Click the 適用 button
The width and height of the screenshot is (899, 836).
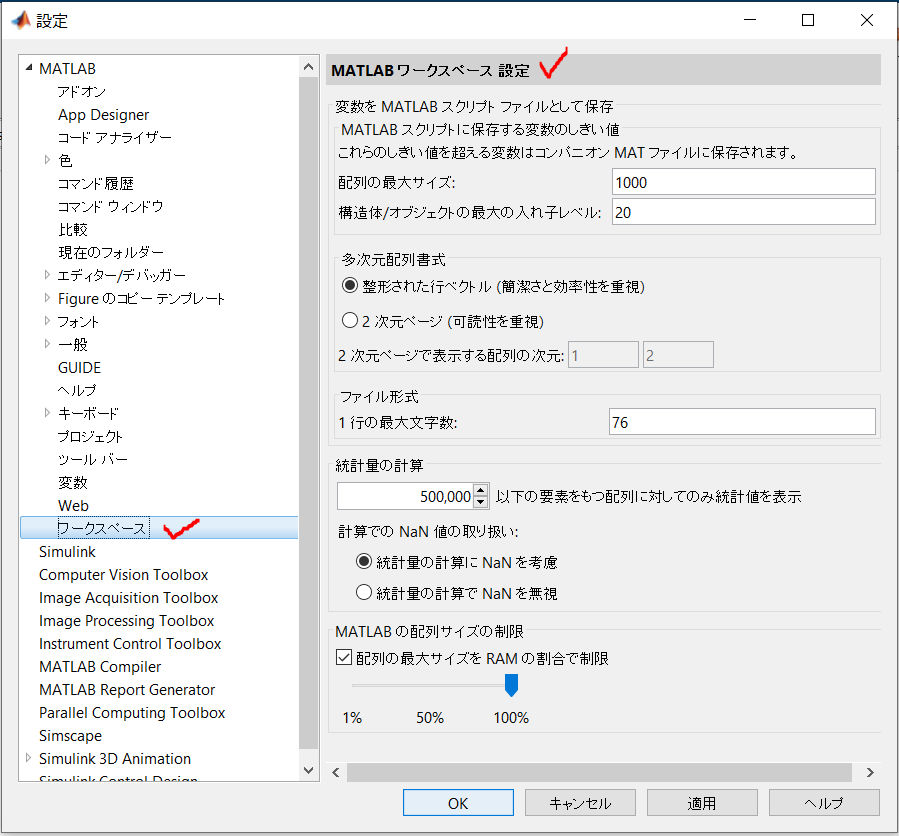(x=702, y=803)
